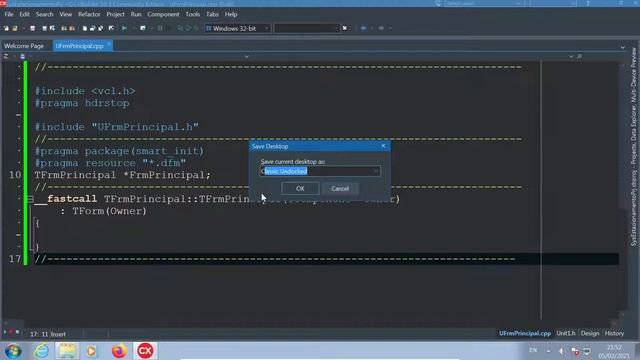Click Cancel in Save Desktop dialog
Image resolution: width=640 pixels, height=360 pixels.
340,189
